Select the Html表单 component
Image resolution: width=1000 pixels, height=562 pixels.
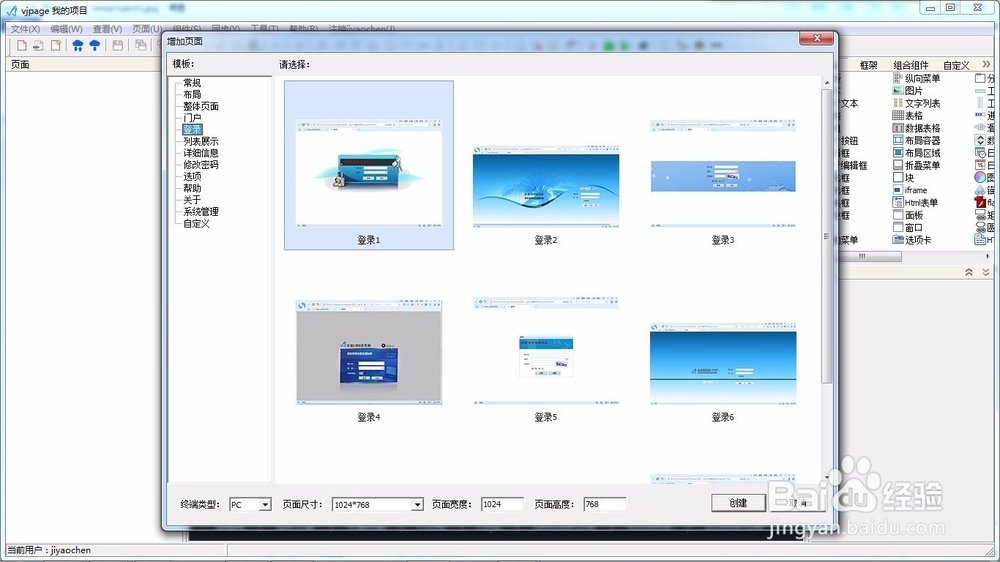click(x=915, y=203)
